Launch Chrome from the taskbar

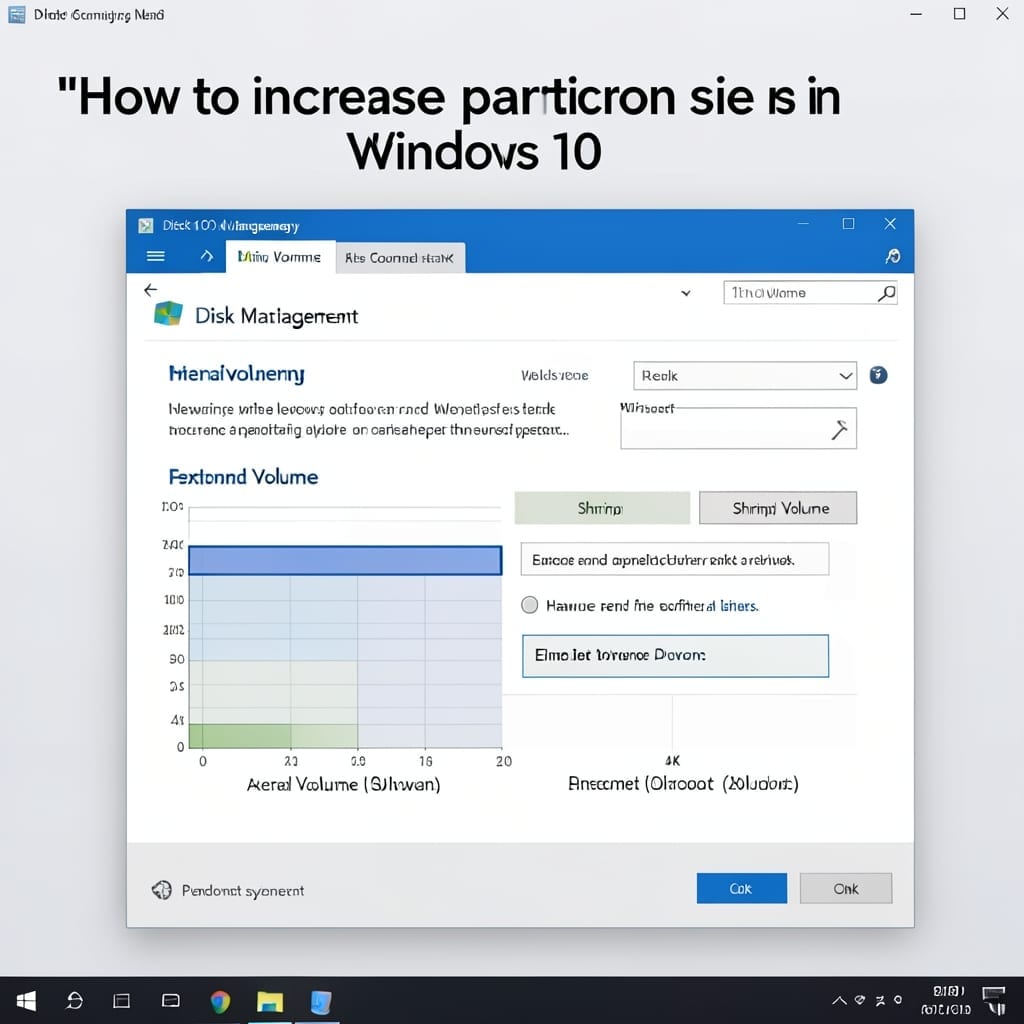tap(221, 1001)
